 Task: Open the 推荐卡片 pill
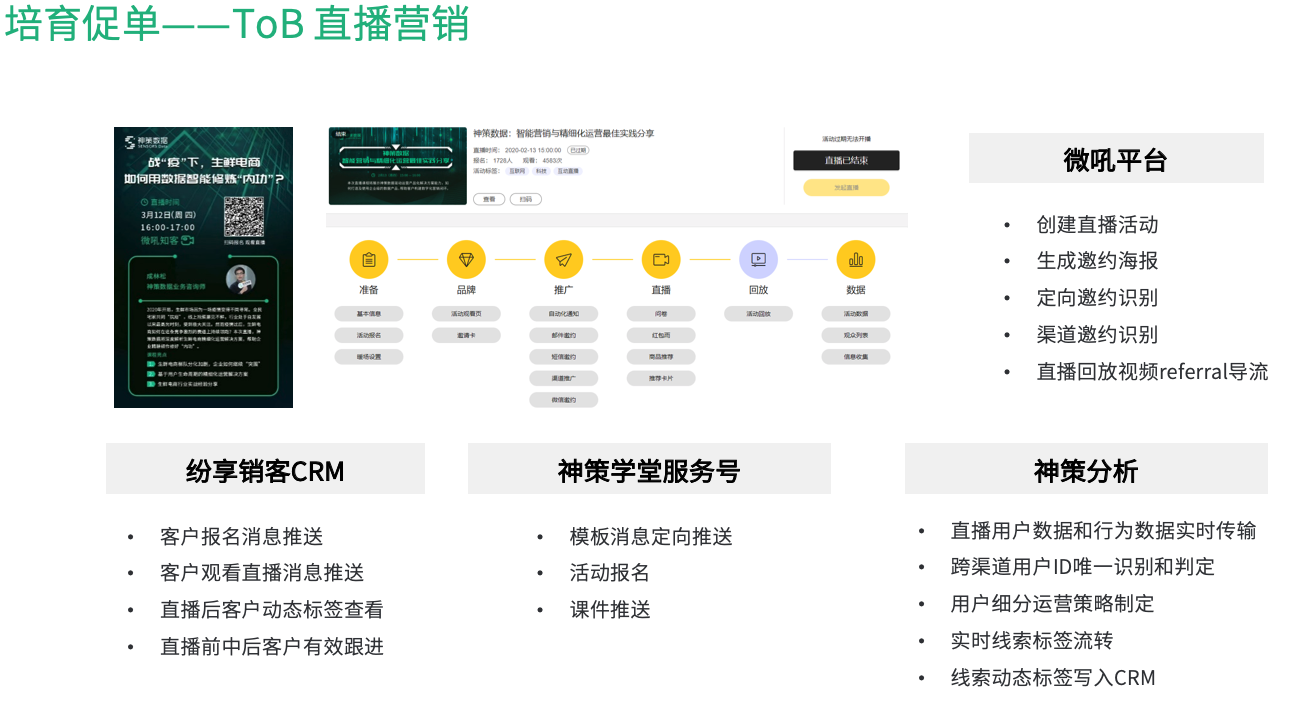pyautogui.click(x=661, y=379)
